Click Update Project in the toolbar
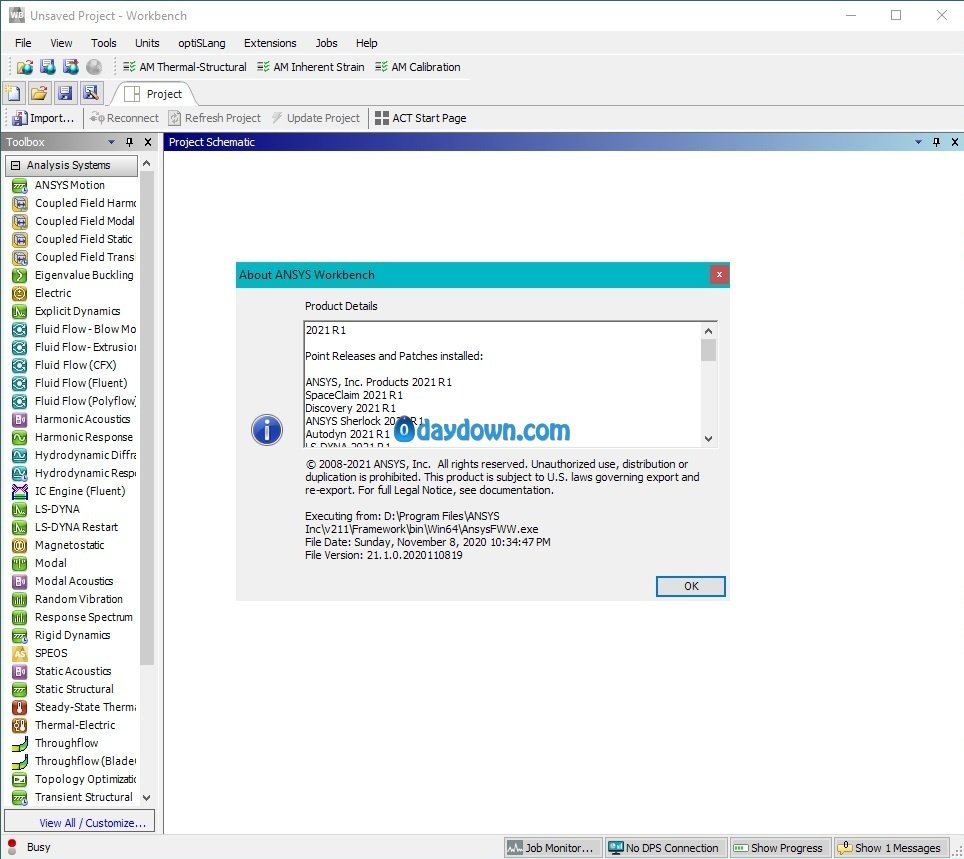 pos(315,118)
